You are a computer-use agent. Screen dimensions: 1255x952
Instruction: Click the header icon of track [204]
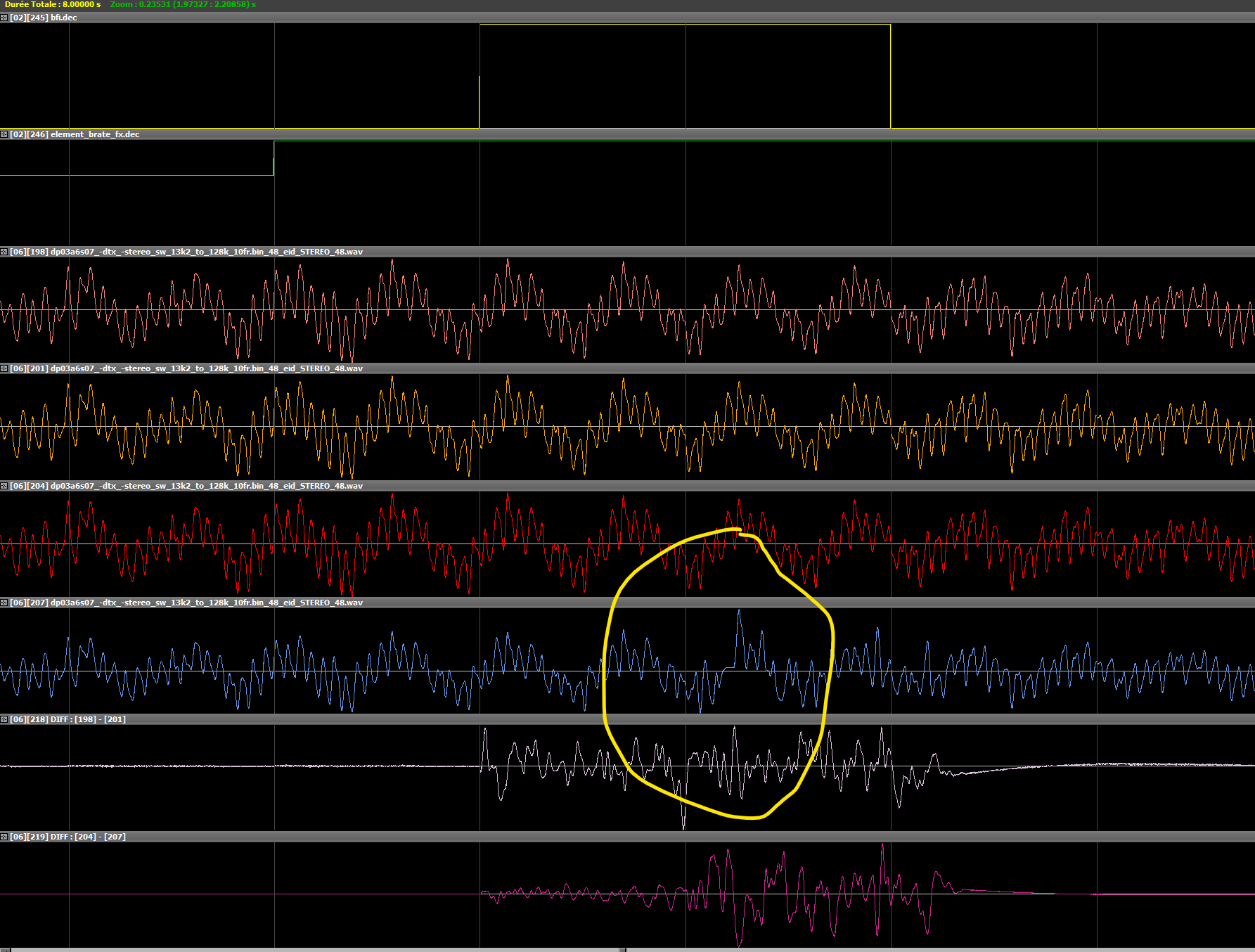coord(4,486)
